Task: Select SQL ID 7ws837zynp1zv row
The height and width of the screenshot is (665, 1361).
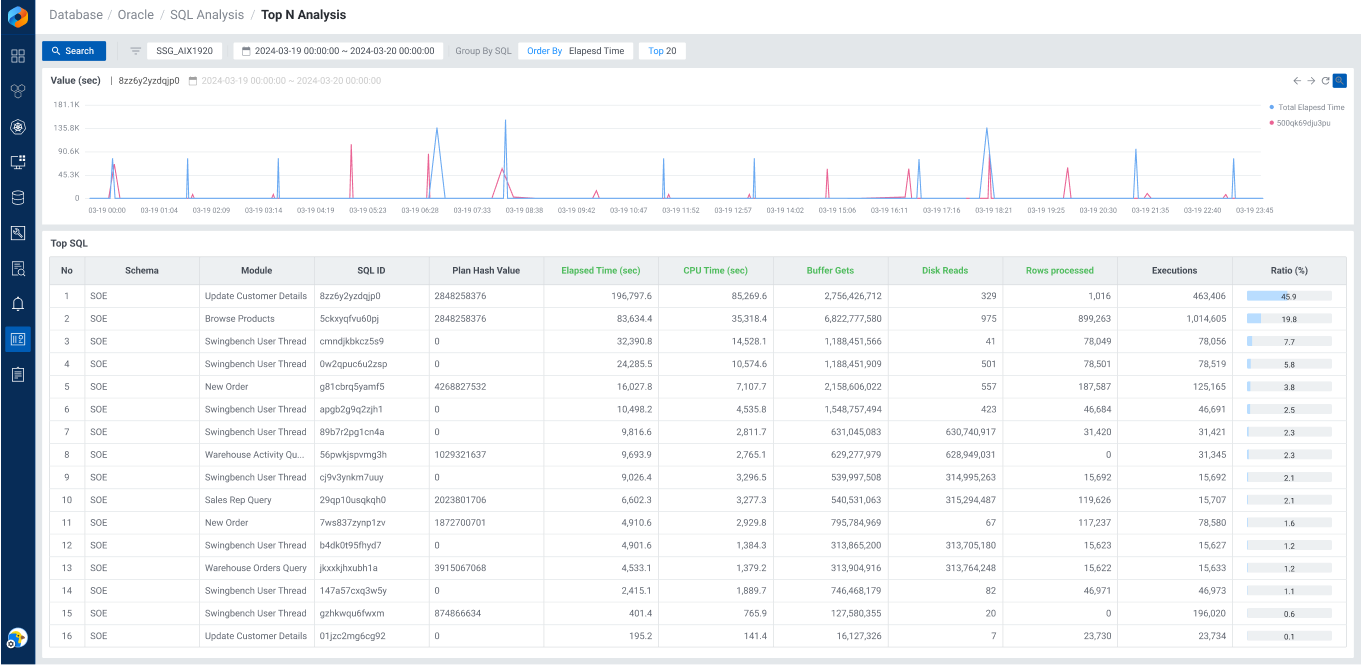Action: [697, 523]
